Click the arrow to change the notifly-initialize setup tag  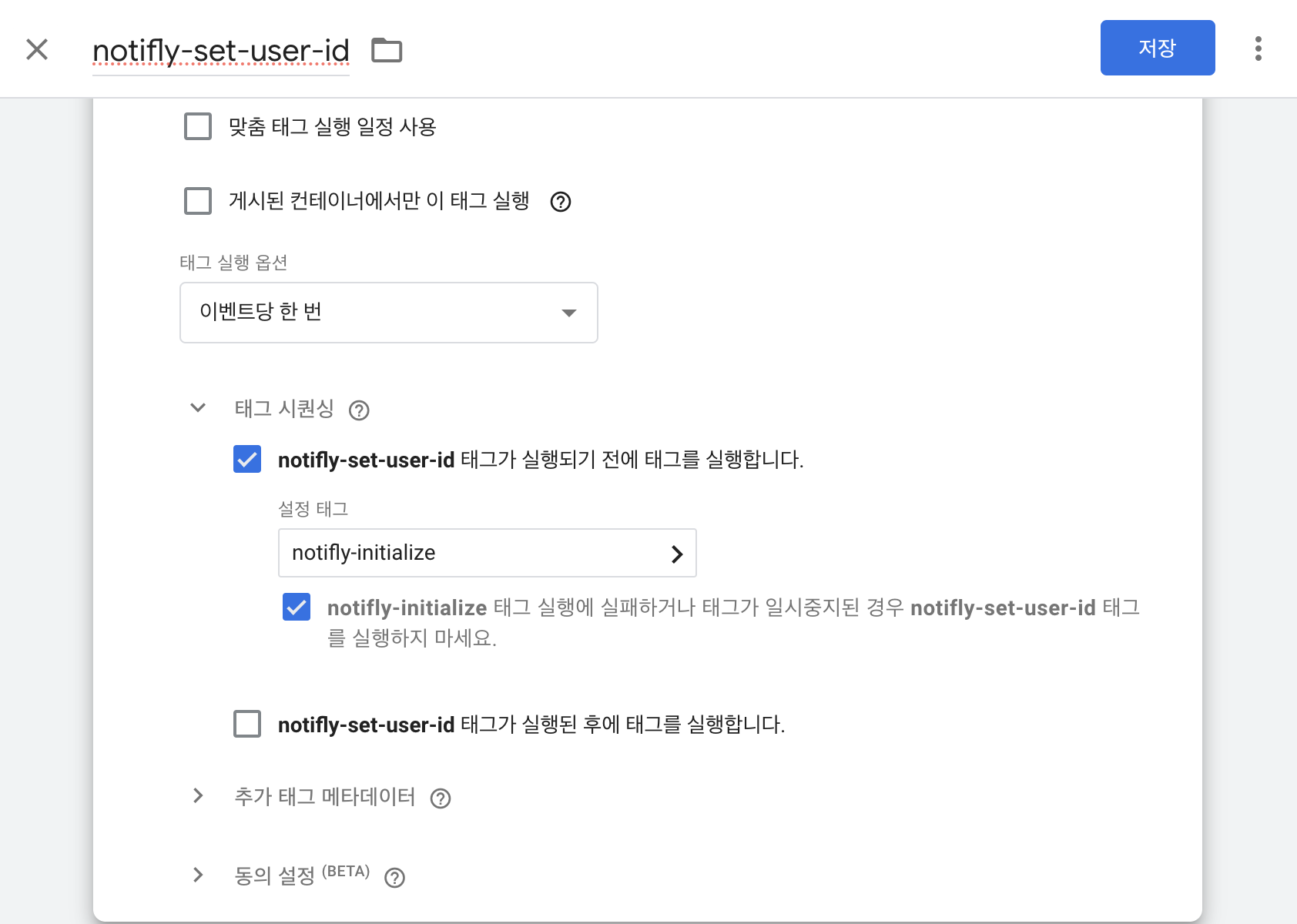point(677,553)
